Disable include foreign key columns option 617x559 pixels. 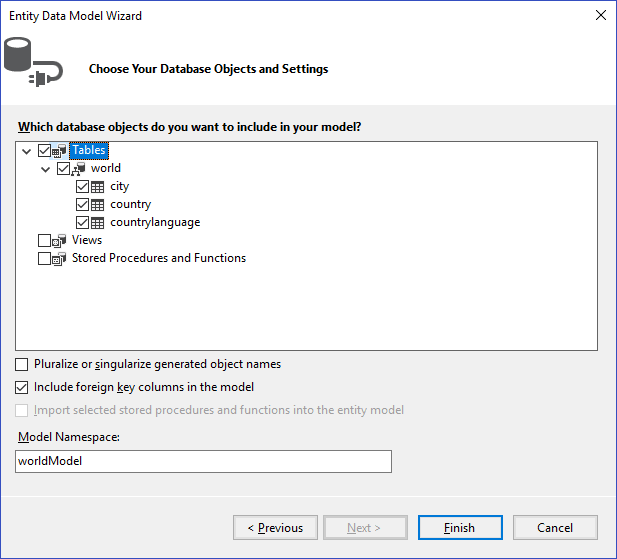22,387
